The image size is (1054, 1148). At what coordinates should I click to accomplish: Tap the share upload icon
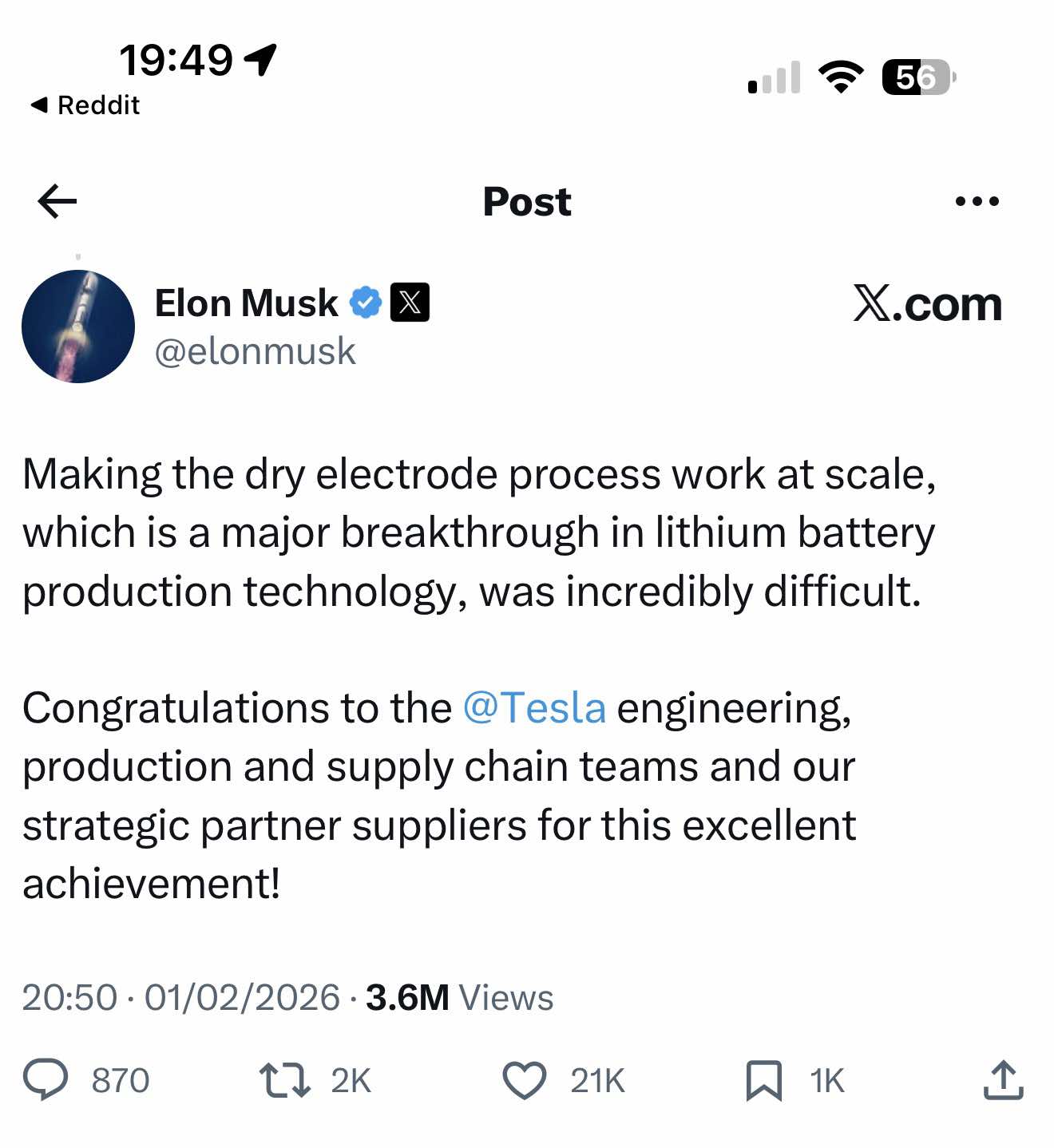pos(1003,1080)
